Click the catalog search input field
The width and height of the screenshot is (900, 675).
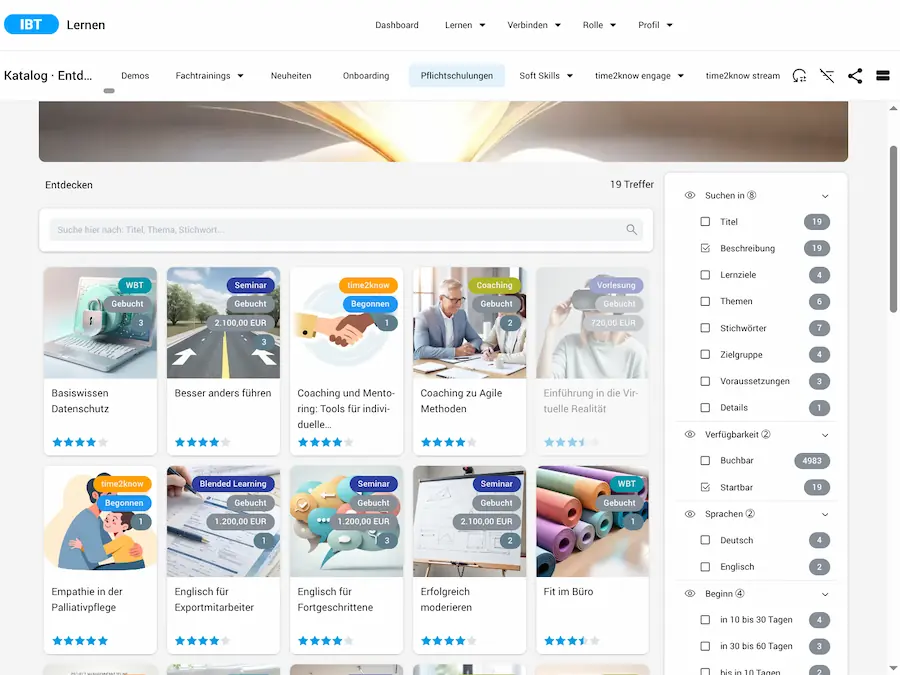346,230
